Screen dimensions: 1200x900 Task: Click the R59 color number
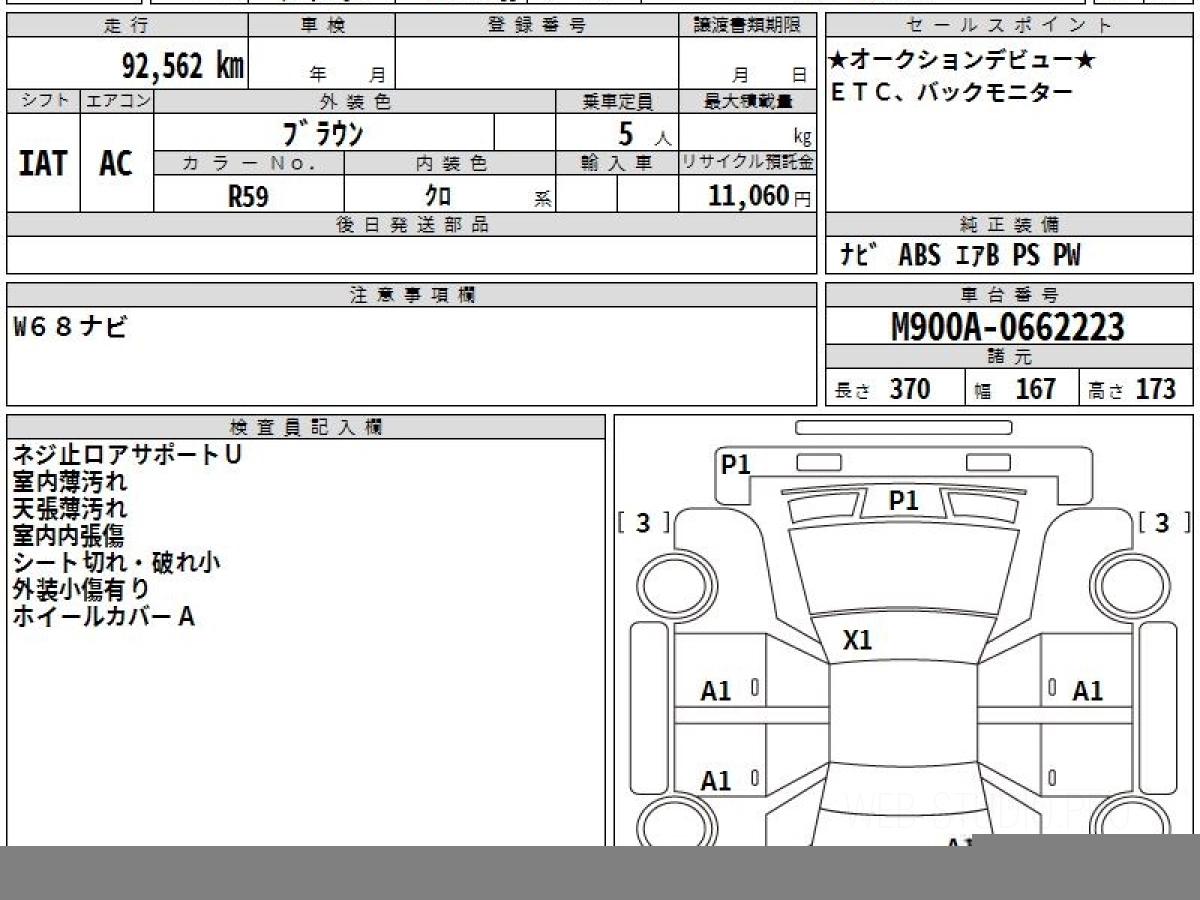(248, 197)
